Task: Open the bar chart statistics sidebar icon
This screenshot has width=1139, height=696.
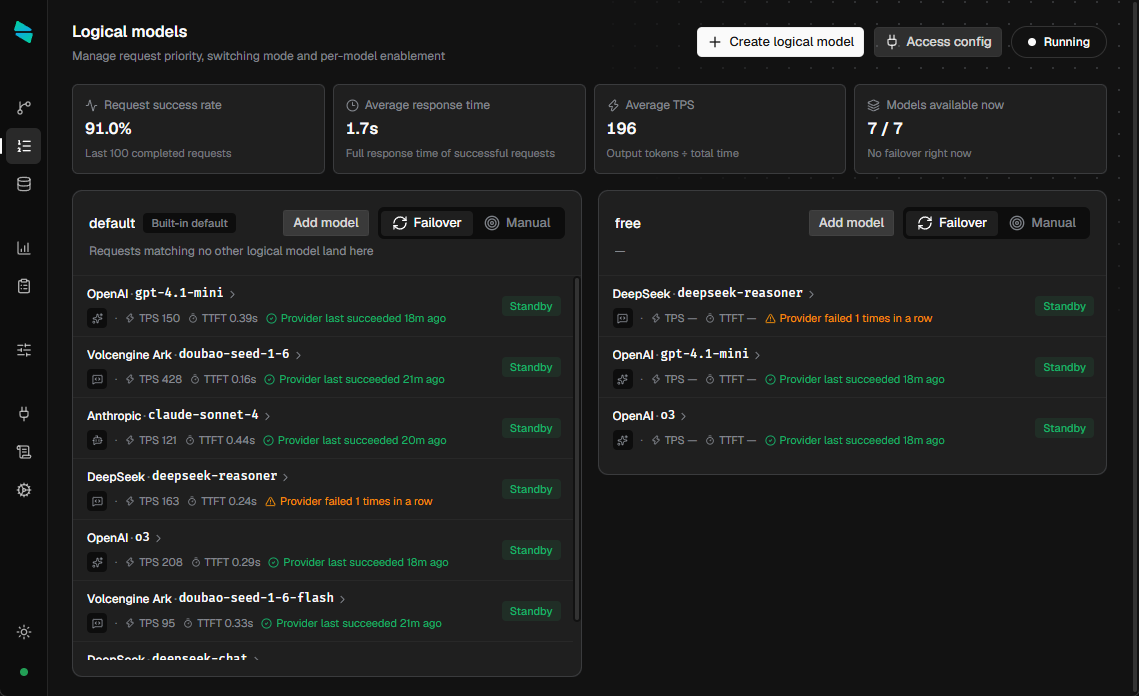Action: pyautogui.click(x=24, y=248)
